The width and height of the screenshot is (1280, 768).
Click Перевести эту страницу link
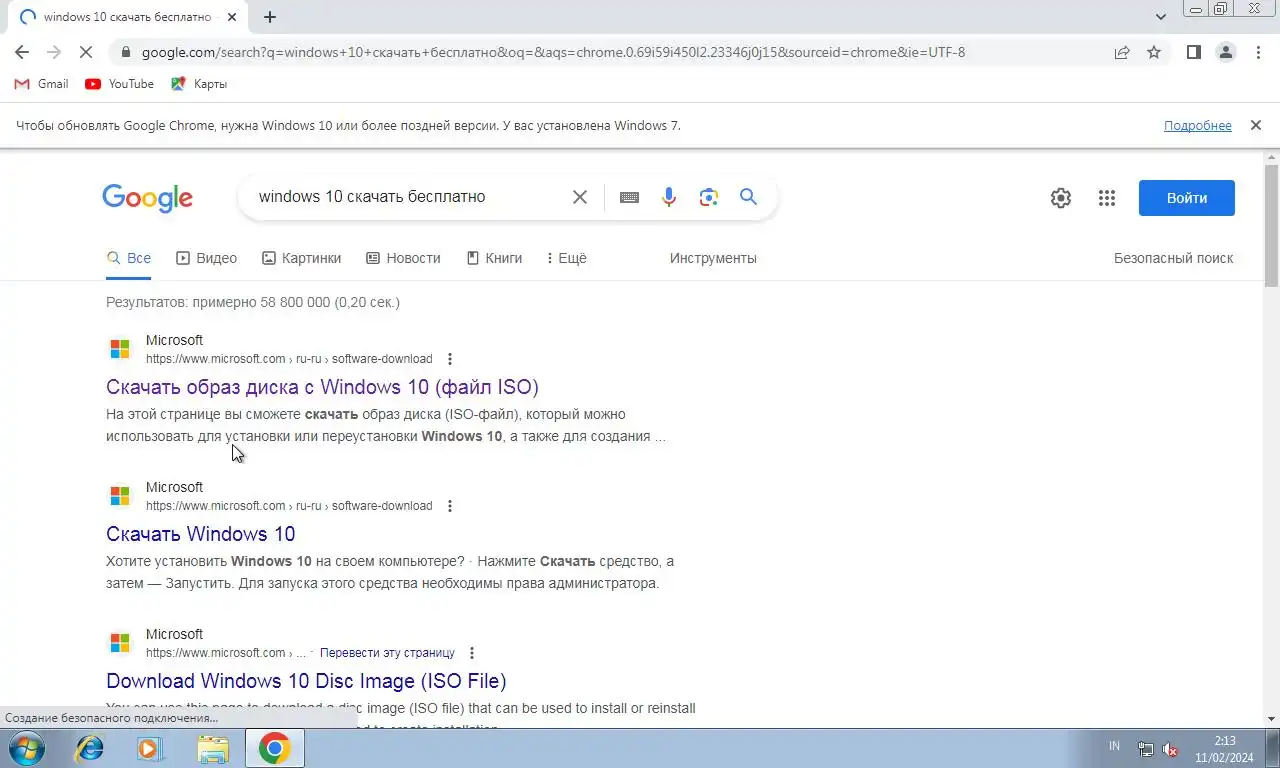[x=387, y=653]
